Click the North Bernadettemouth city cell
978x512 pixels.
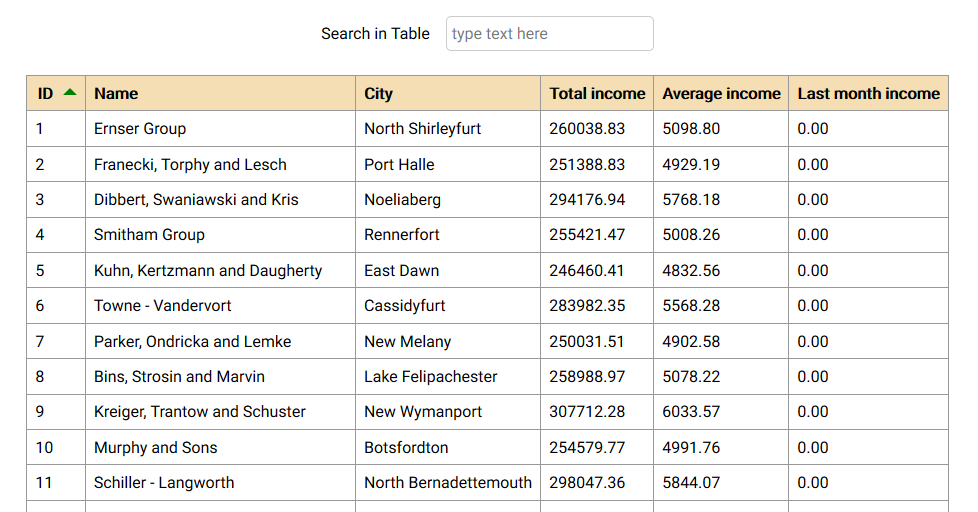pyautogui.click(x=448, y=482)
